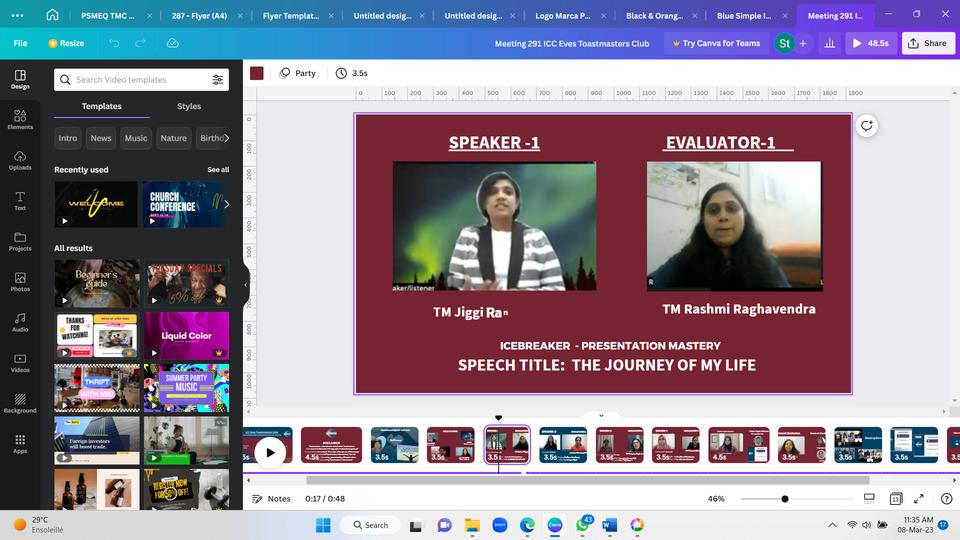The width and height of the screenshot is (960, 540).
Task: Open File Explorer from the taskbar
Action: pos(472,525)
